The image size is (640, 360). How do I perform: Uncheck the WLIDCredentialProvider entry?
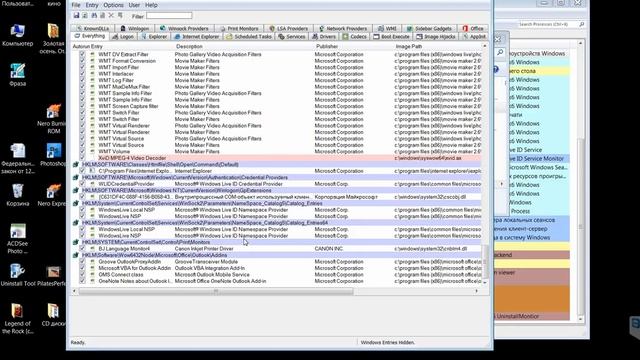coord(82,184)
